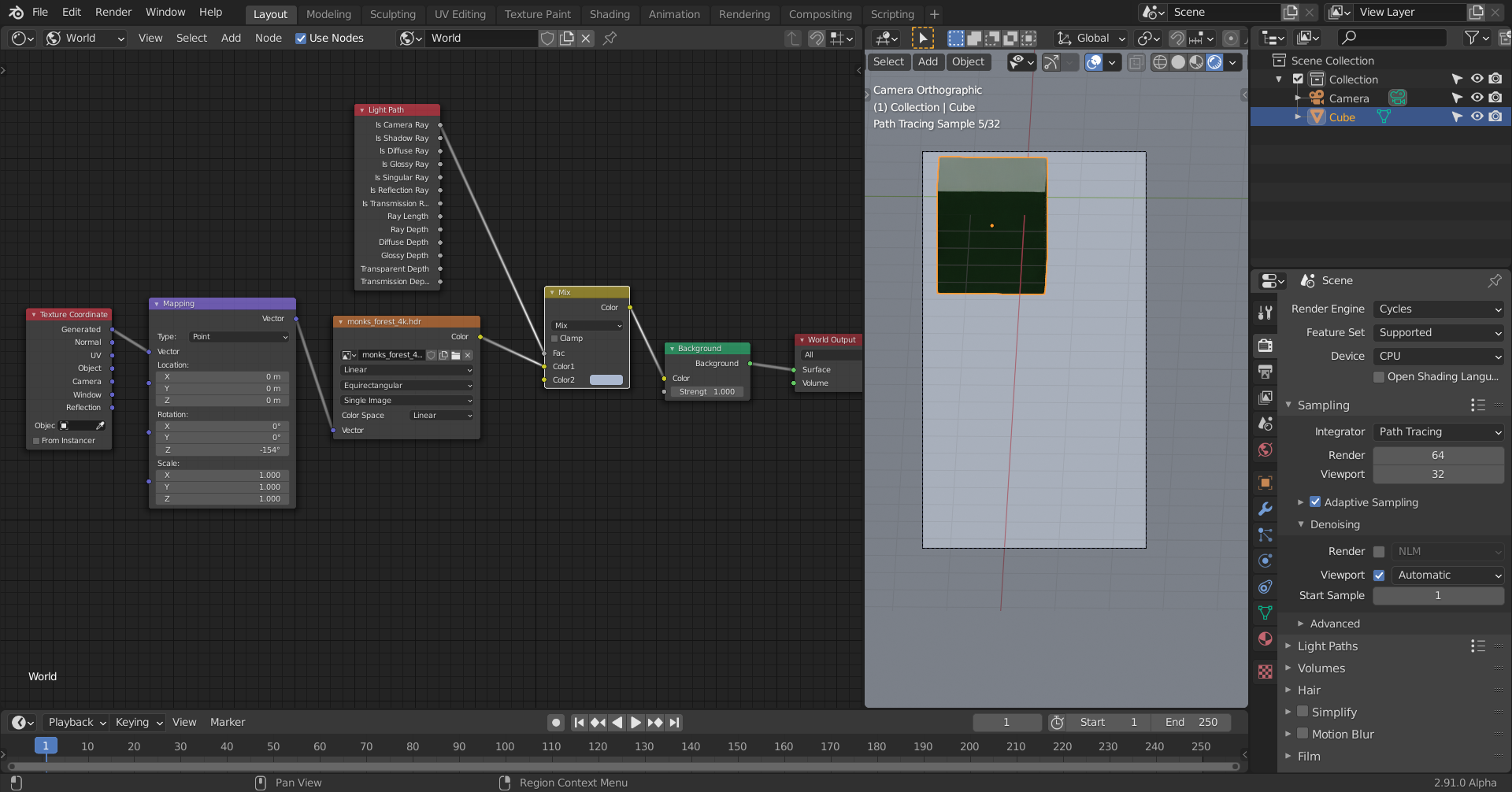Open the Modifiers wrench properties tab
Viewport: 1512px width, 792px height.
(1266, 509)
